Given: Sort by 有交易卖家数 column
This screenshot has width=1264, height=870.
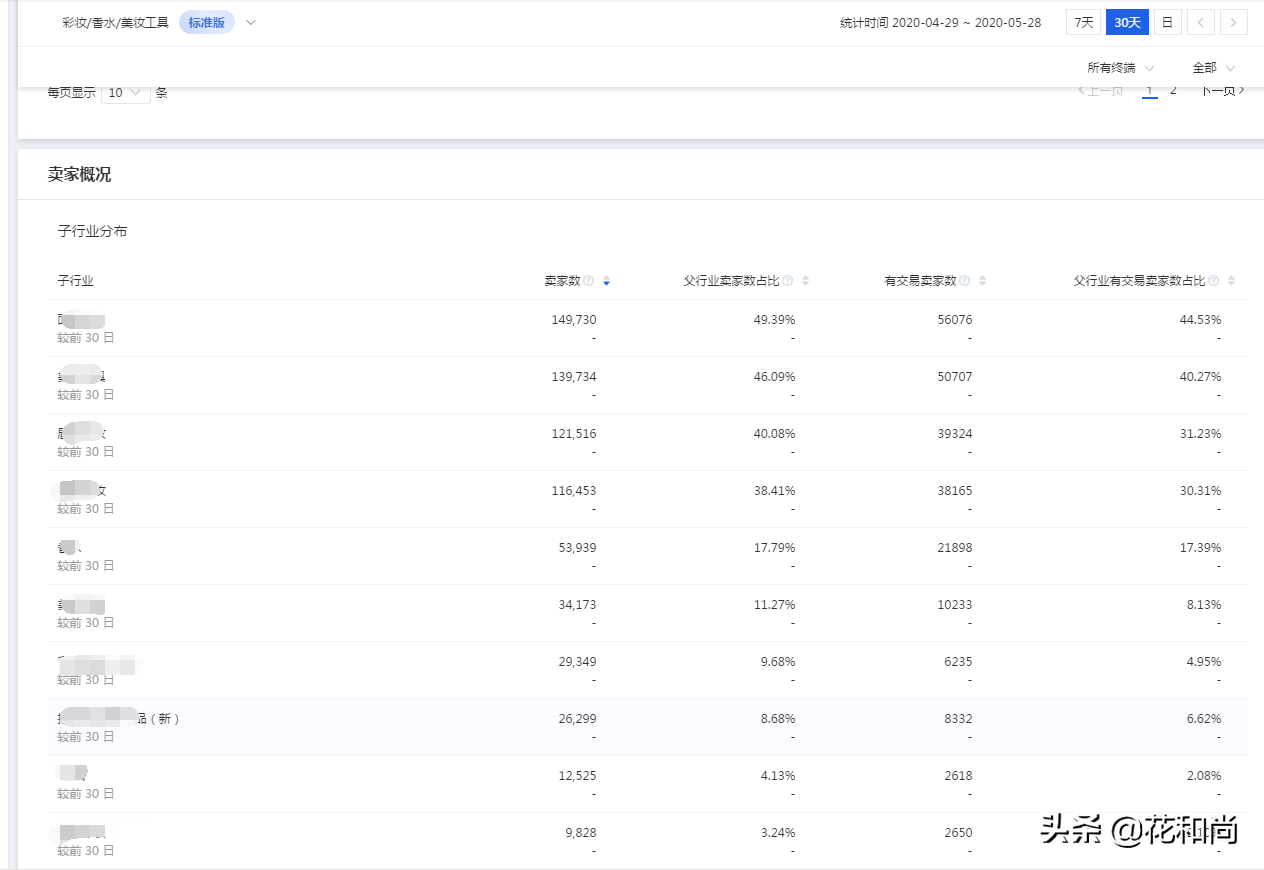Looking at the screenshot, I should (980, 281).
